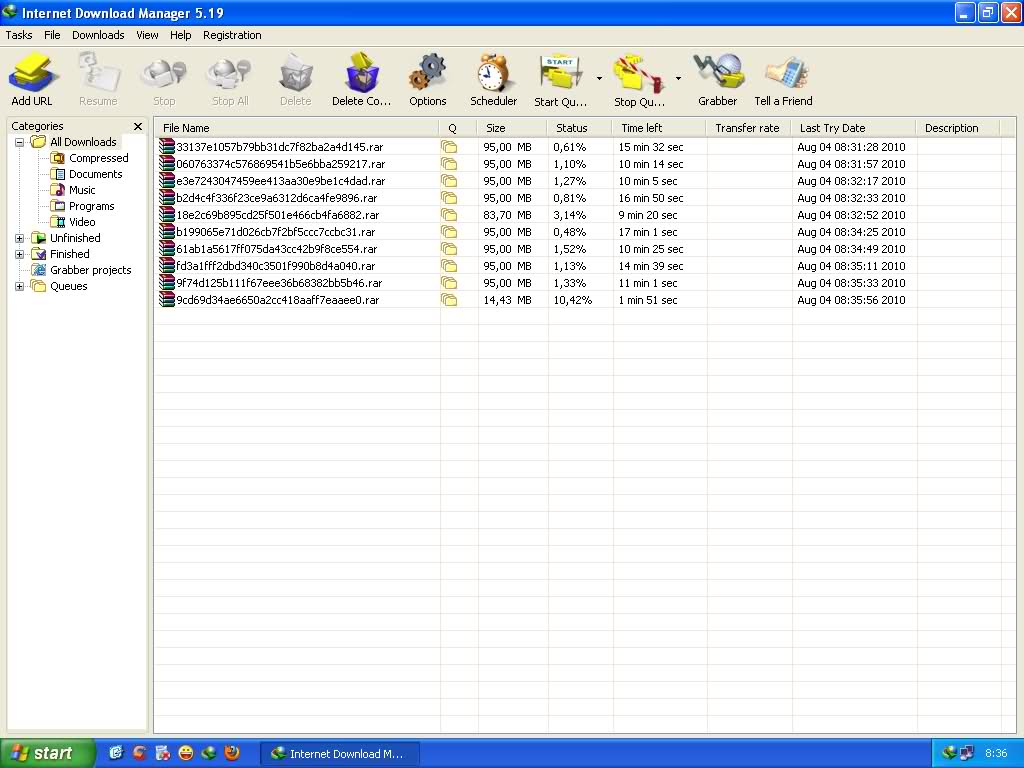
Task: Click the Stop toolbar icon
Action: point(164,72)
